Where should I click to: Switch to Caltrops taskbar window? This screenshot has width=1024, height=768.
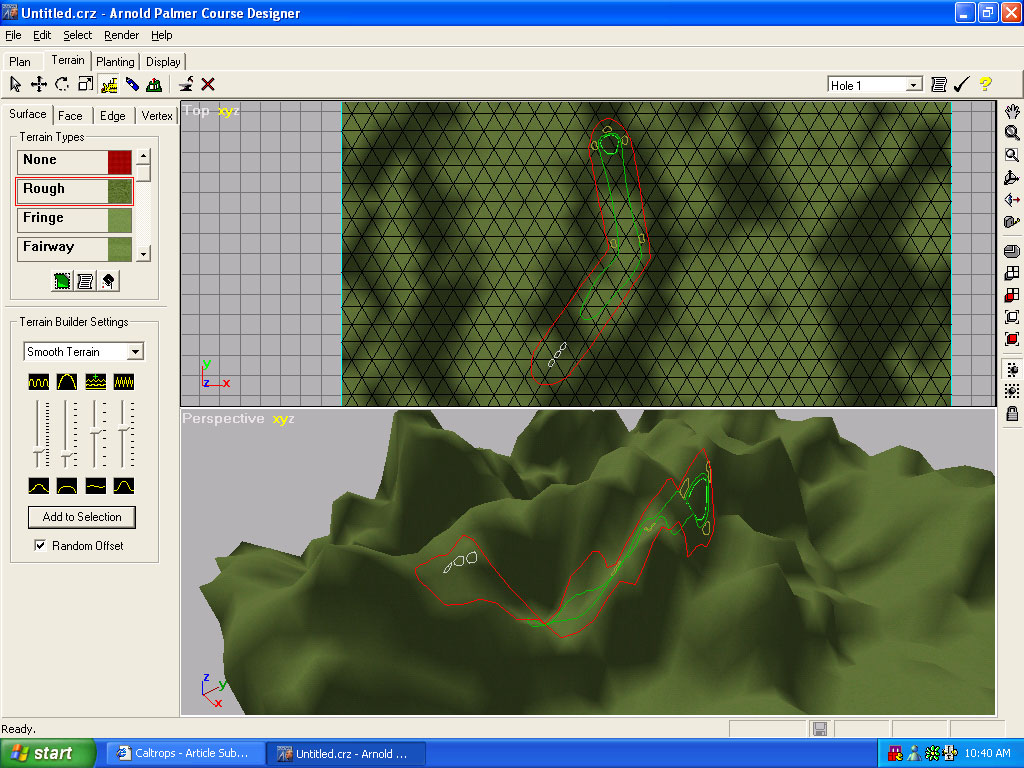(185, 753)
